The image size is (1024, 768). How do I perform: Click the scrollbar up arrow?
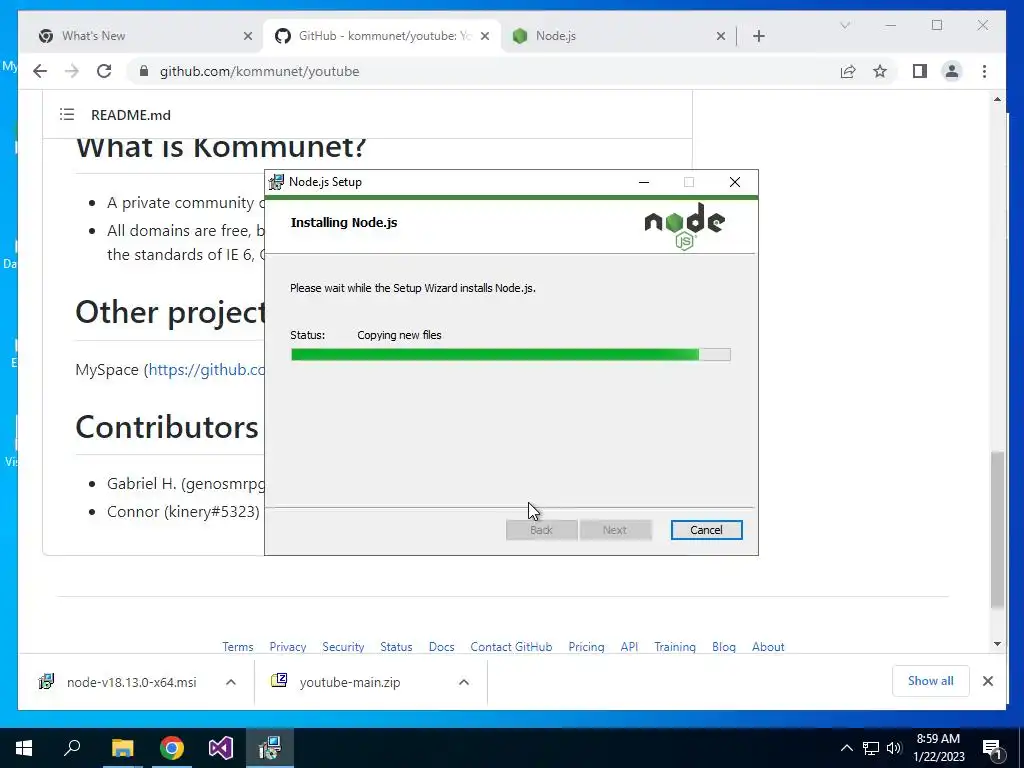(997, 99)
